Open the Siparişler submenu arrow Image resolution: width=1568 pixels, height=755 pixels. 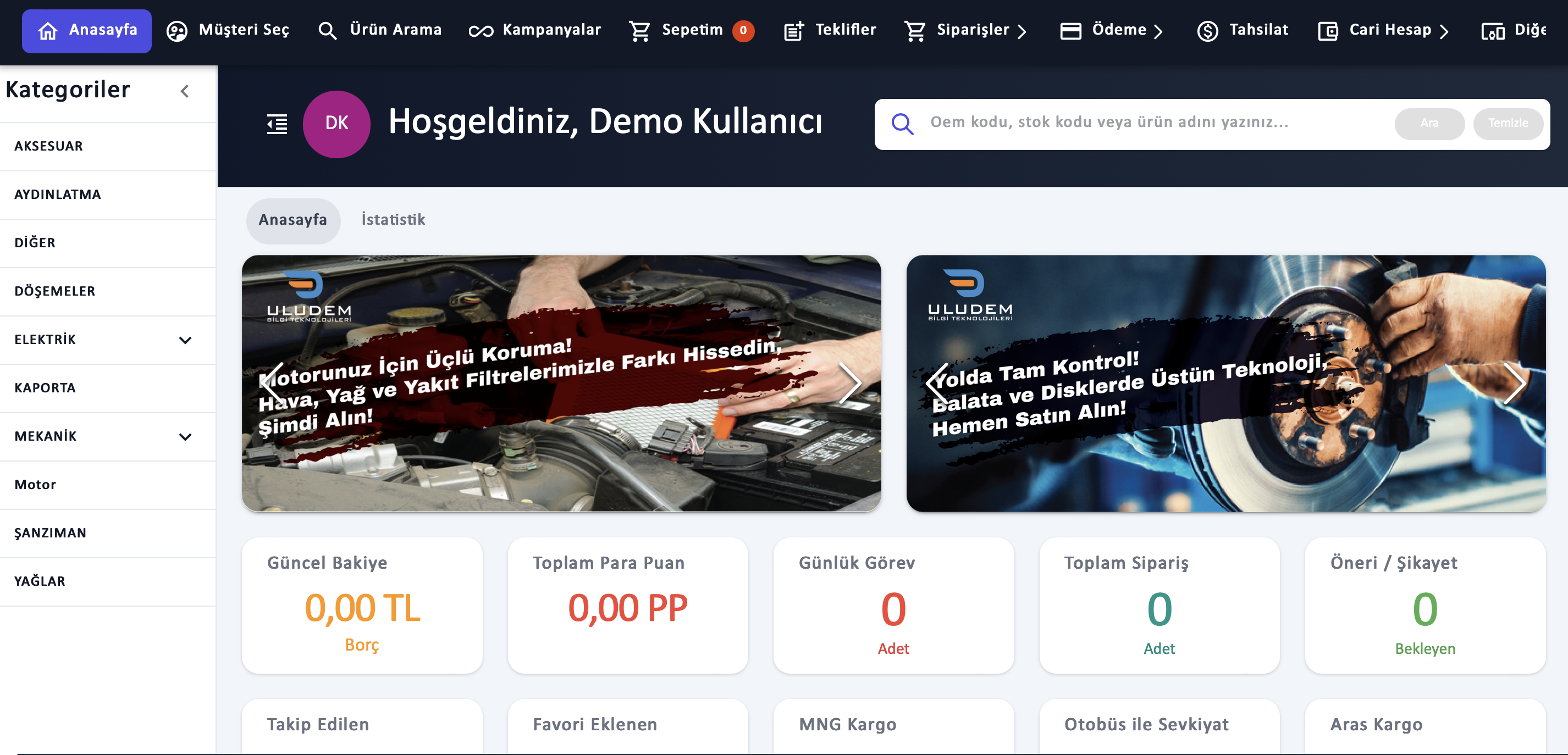coord(1023,31)
